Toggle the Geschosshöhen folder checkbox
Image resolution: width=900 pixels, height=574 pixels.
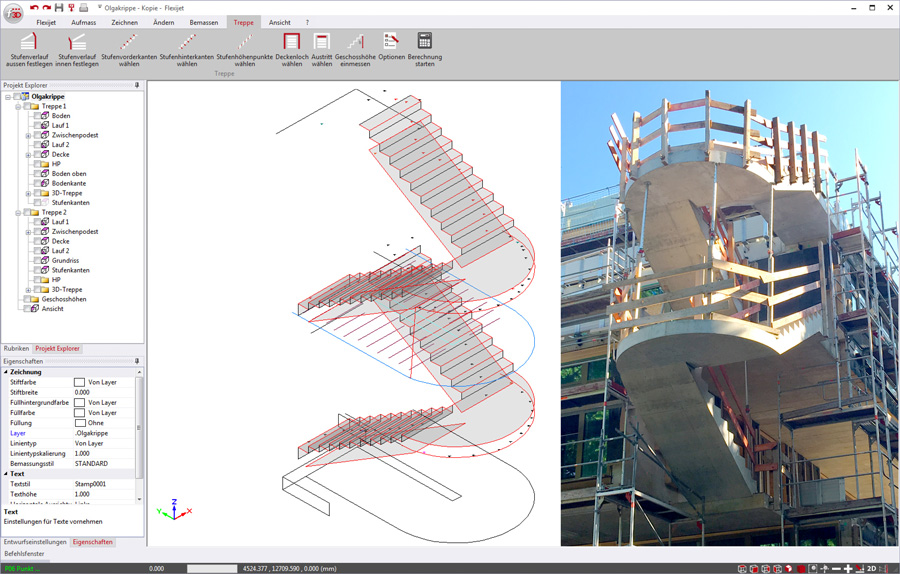27,299
